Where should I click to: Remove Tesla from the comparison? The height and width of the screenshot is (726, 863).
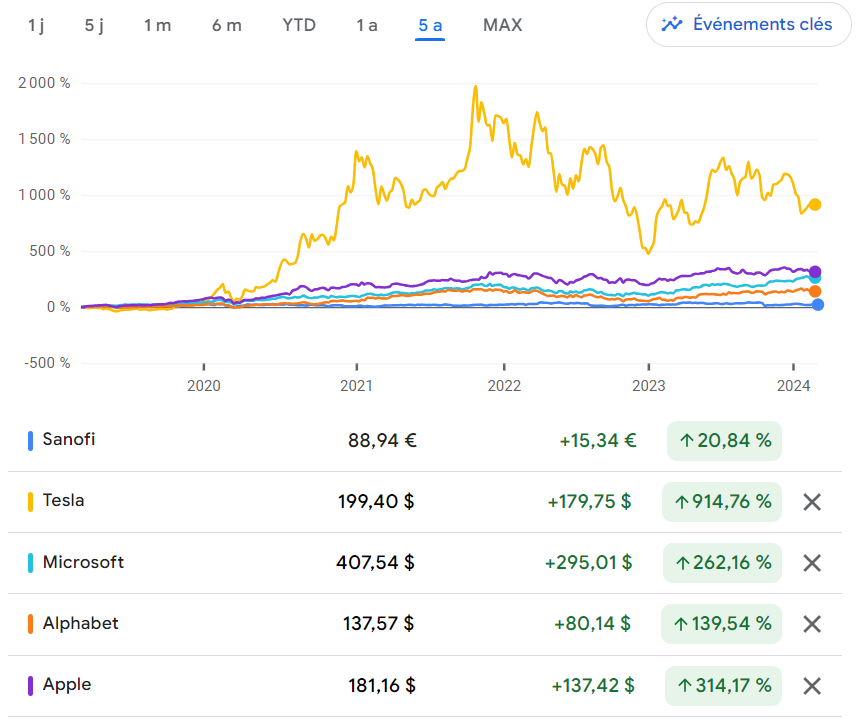point(812,502)
